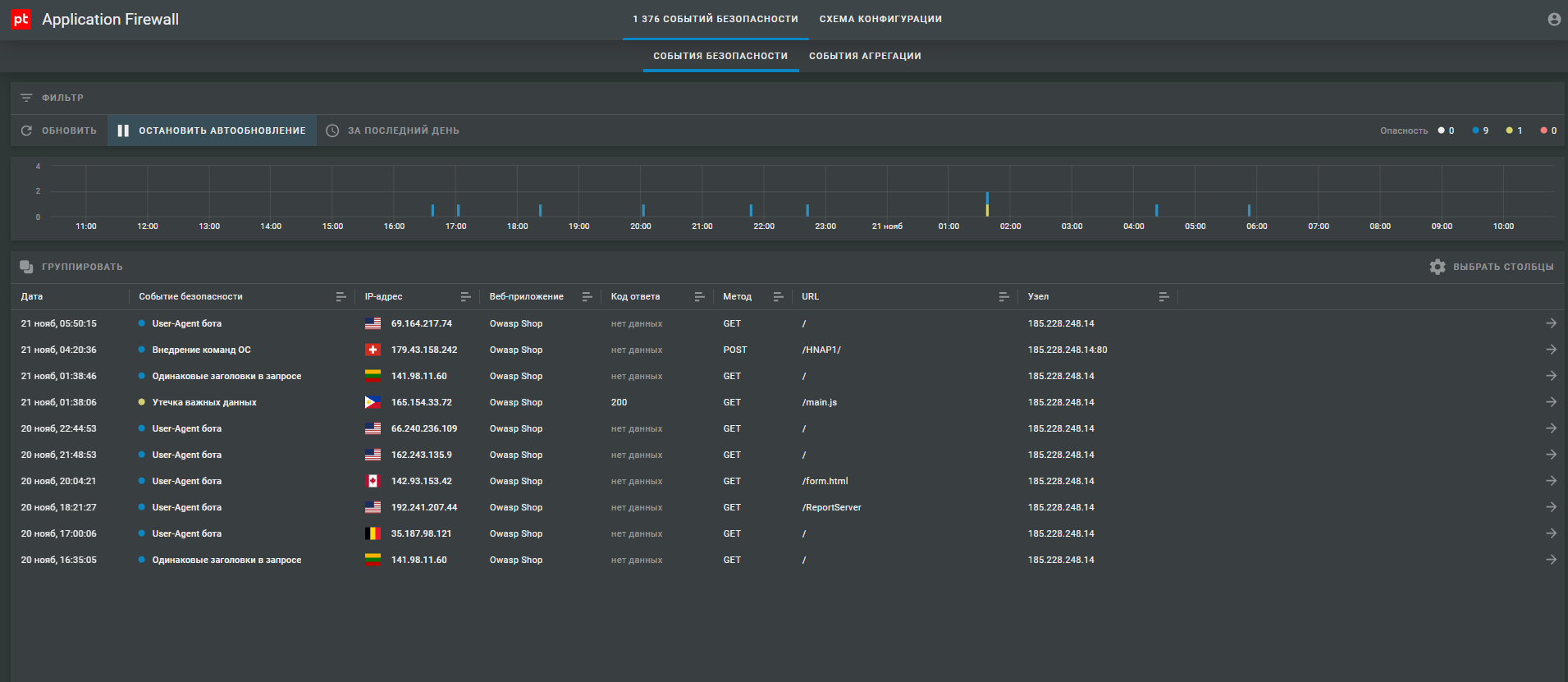The height and width of the screenshot is (682, 1568).
Task: Open details arrow for 179.43.158.242 event
Action: pyautogui.click(x=1550, y=350)
